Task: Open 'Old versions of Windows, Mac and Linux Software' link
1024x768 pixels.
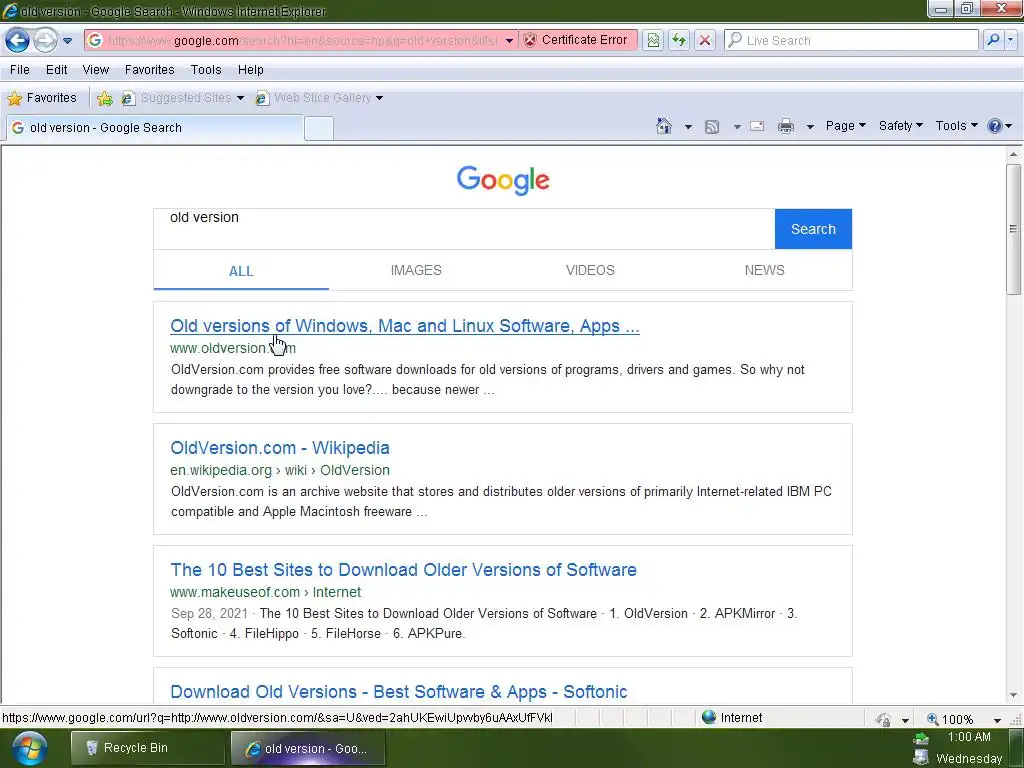Action: [x=405, y=326]
